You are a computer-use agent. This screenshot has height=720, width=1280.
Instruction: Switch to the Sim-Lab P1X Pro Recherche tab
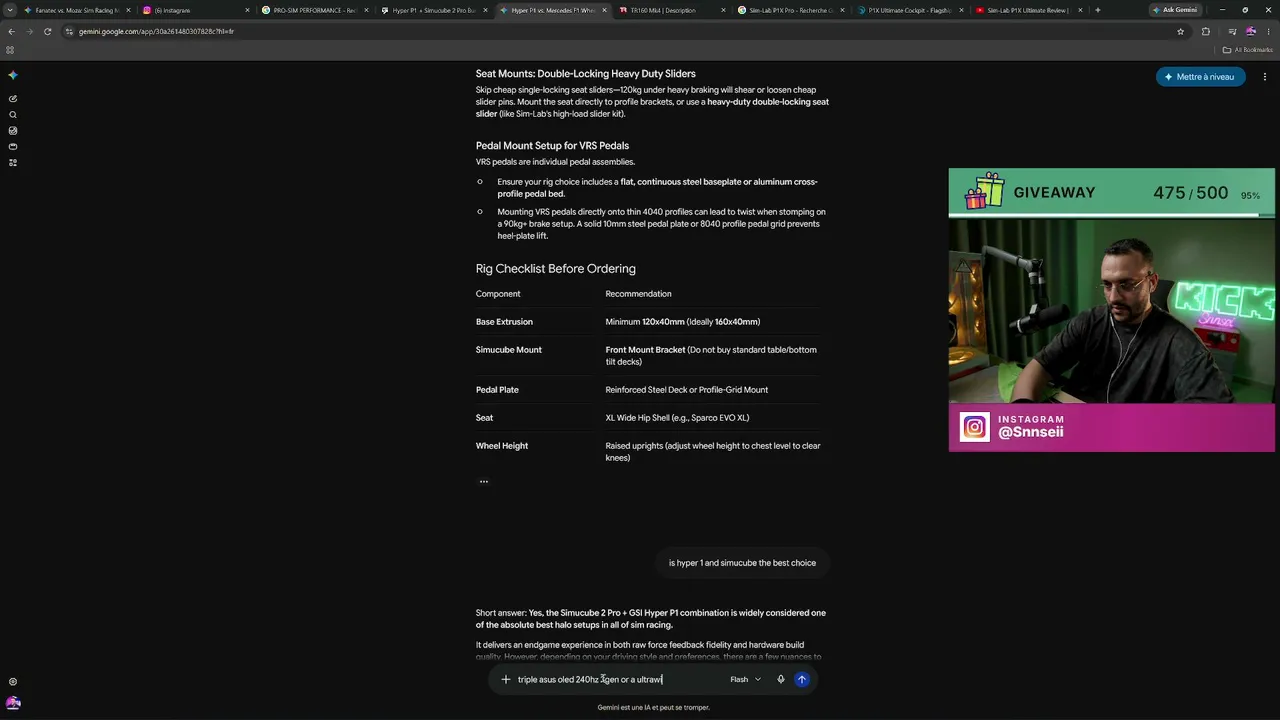[791, 10]
